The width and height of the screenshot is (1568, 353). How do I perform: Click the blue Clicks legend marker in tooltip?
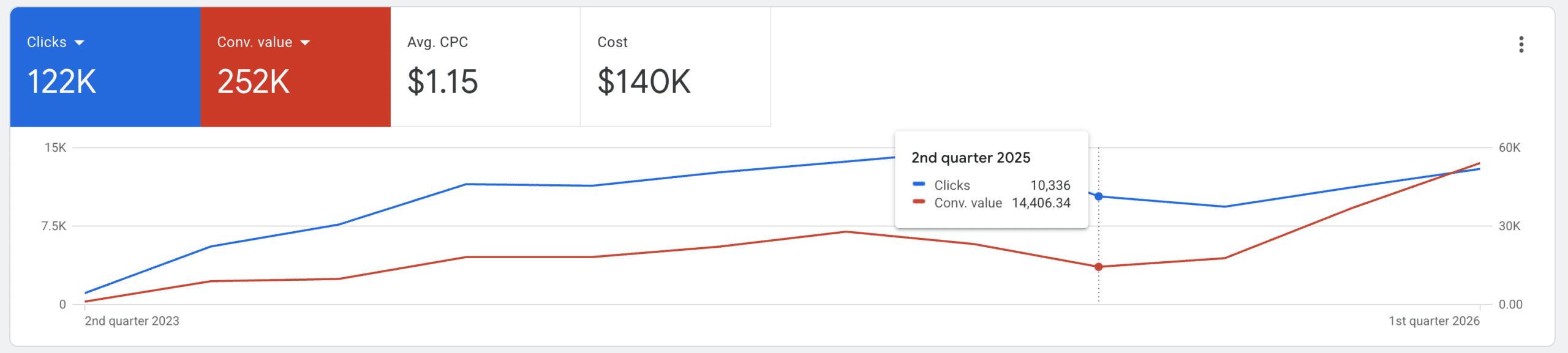(x=920, y=185)
